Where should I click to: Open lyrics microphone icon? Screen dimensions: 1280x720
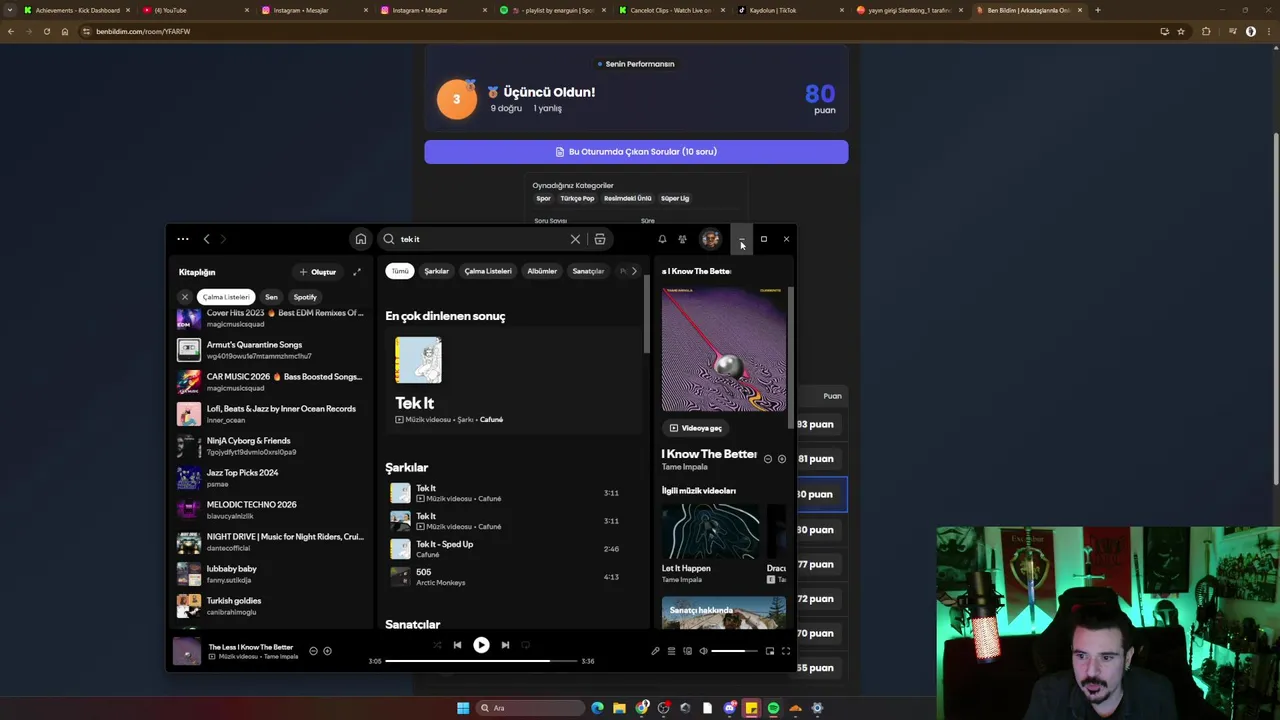[655, 651]
